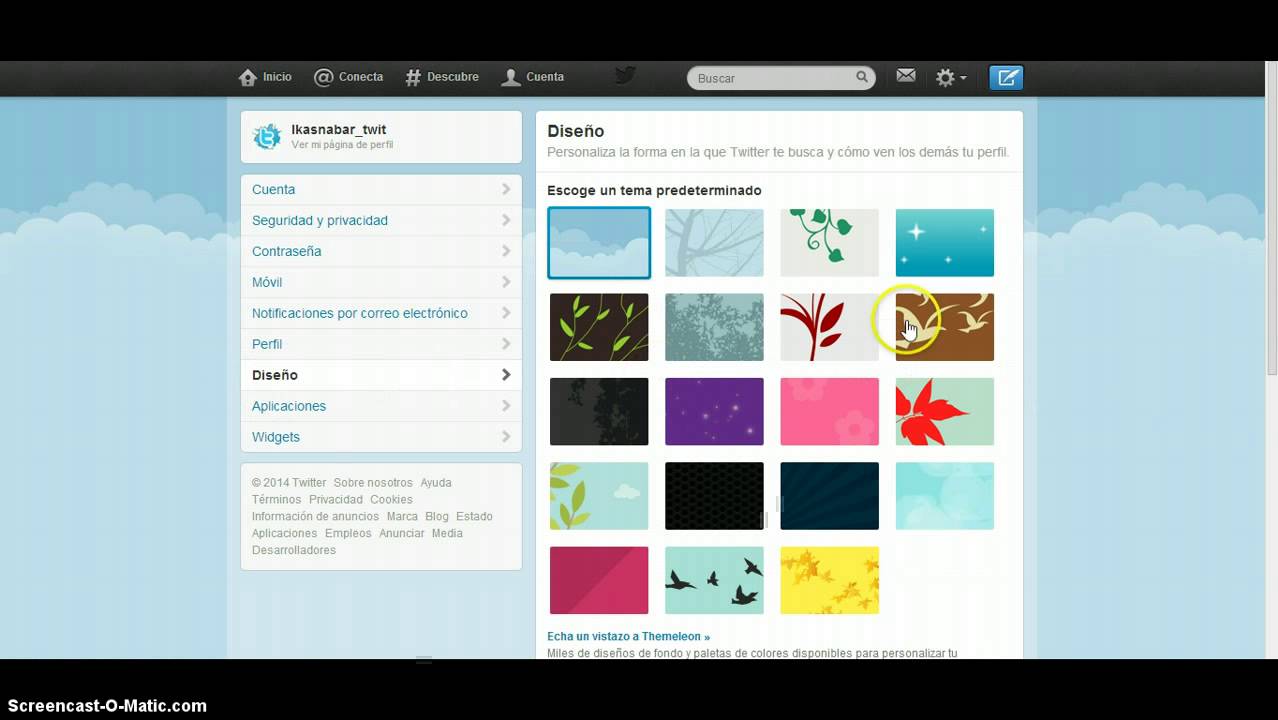
Task: Select the red plant theme
Action: [x=829, y=327]
